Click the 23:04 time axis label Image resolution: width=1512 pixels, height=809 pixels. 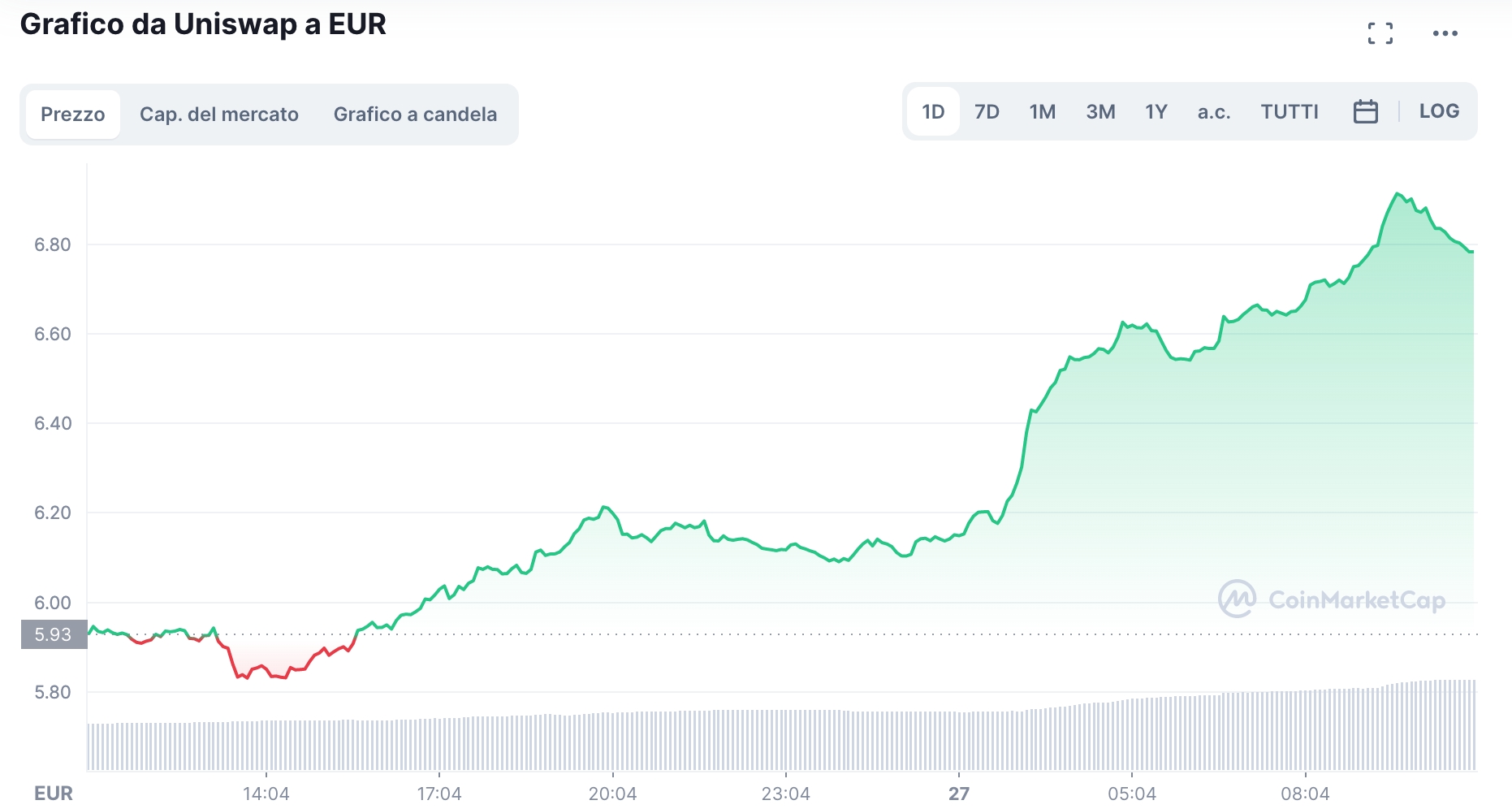[x=786, y=794]
